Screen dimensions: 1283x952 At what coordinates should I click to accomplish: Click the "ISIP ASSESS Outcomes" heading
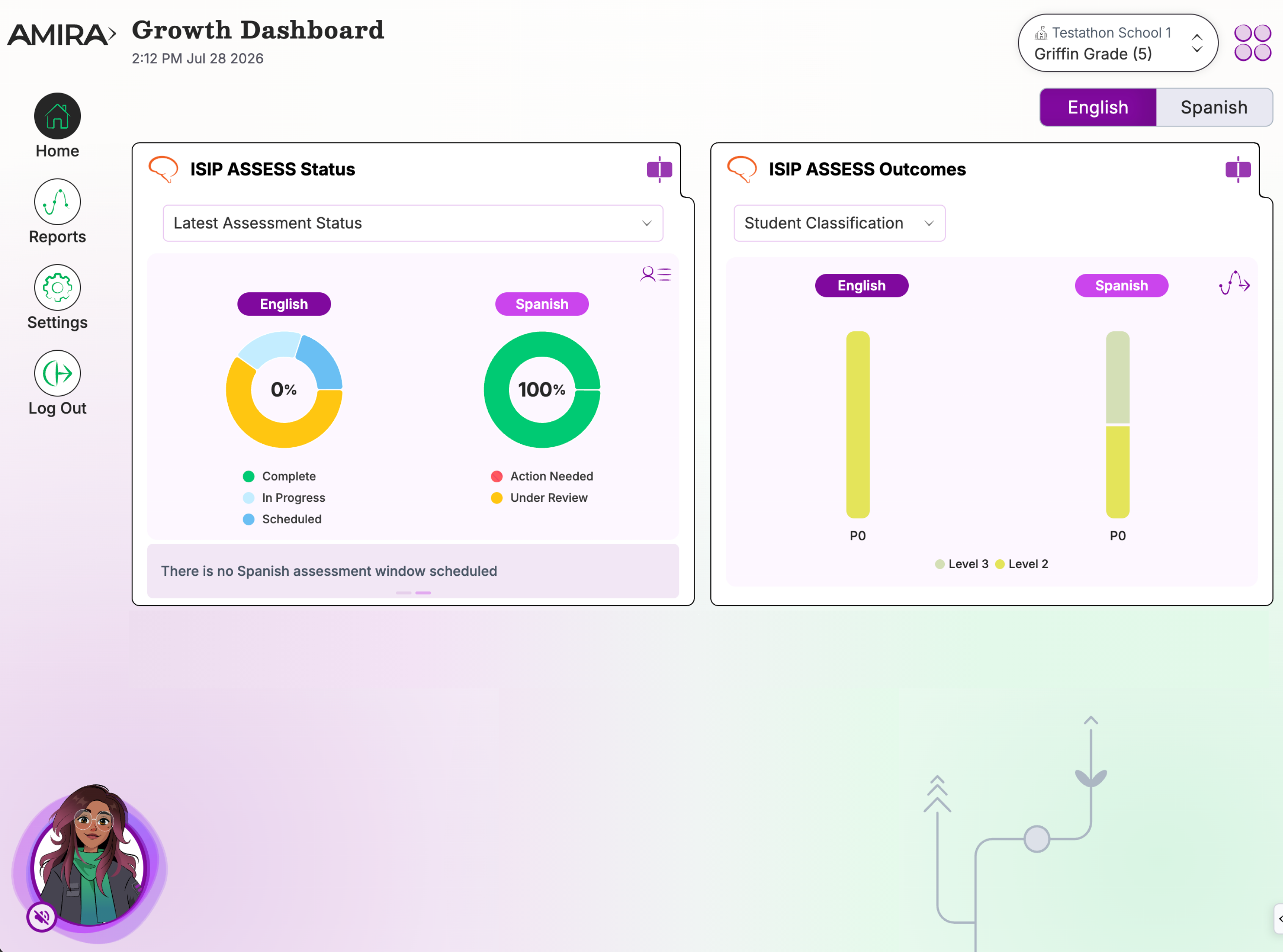point(867,169)
